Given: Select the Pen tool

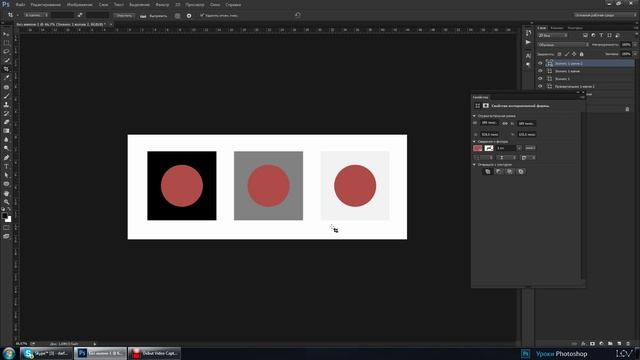Looking at the screenshot, I should click(6, 158).
